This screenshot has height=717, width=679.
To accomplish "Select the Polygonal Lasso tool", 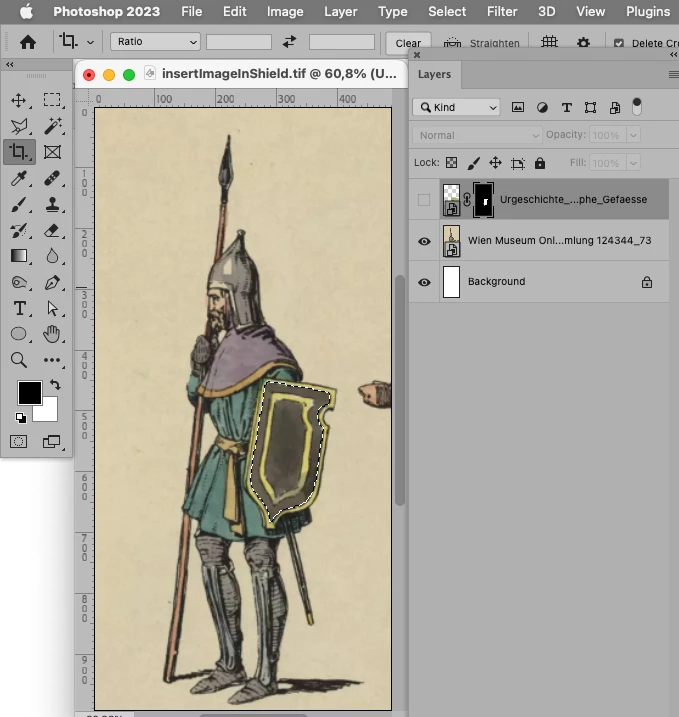I will [19, 126].
